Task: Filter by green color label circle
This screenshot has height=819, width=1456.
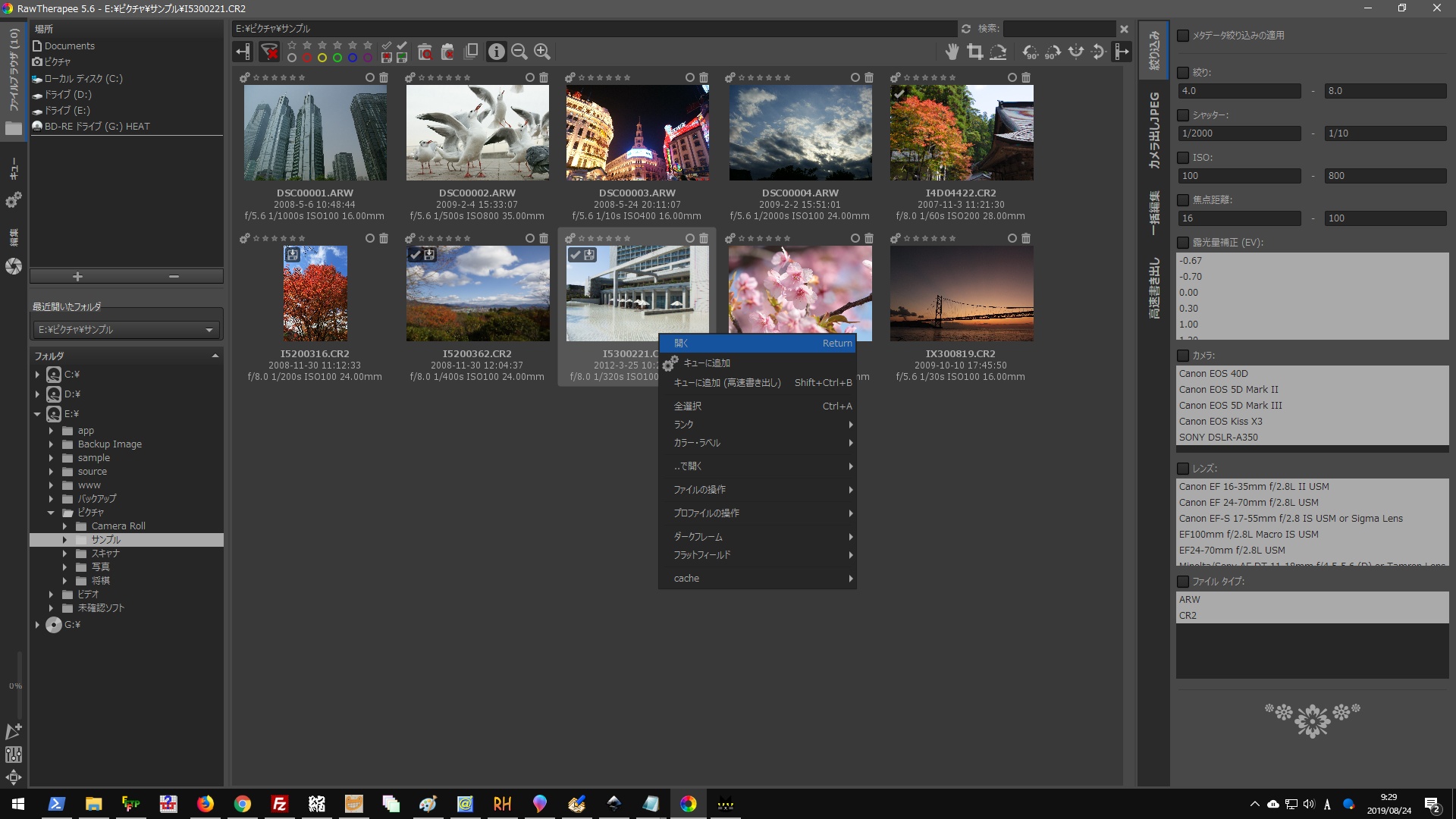Action: (x=337, y=58)
